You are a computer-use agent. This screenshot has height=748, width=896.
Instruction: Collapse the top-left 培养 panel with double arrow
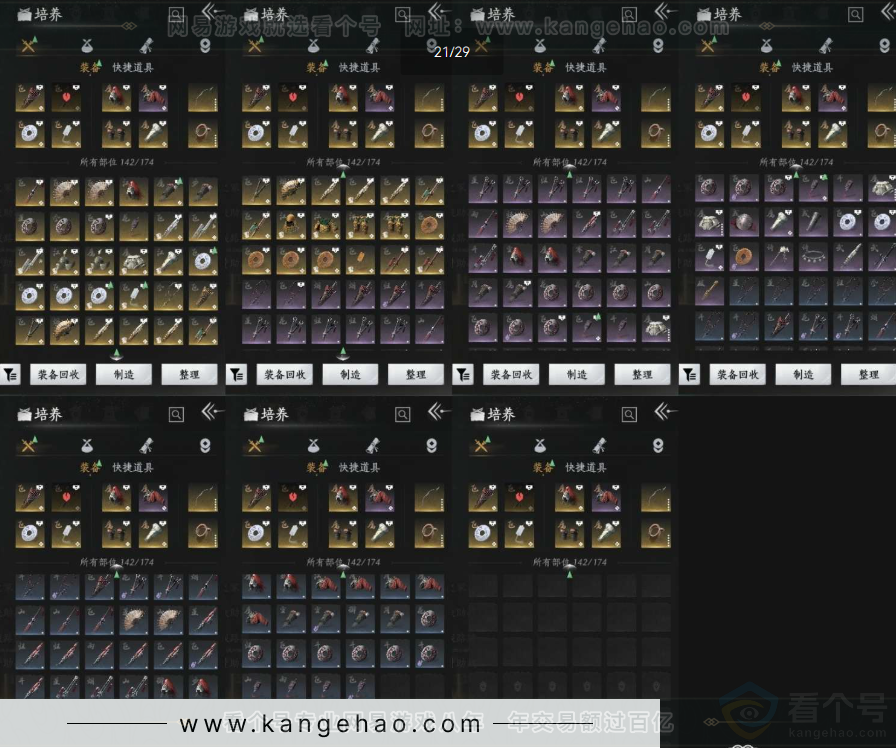211,11
